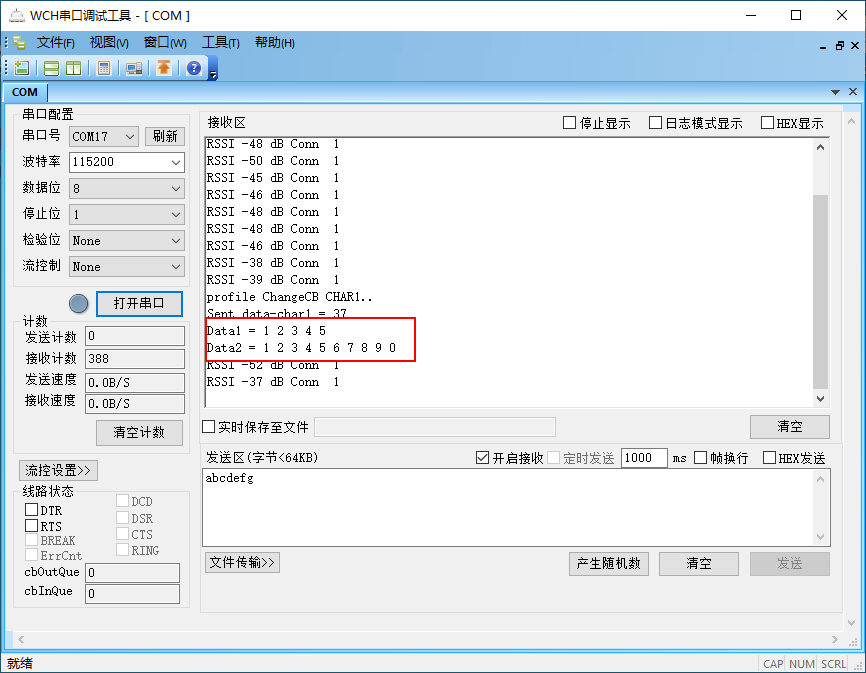Screen dimensions: 866x673
Task: Click the receive area scroll up arrow
Action: coord(820,147)
